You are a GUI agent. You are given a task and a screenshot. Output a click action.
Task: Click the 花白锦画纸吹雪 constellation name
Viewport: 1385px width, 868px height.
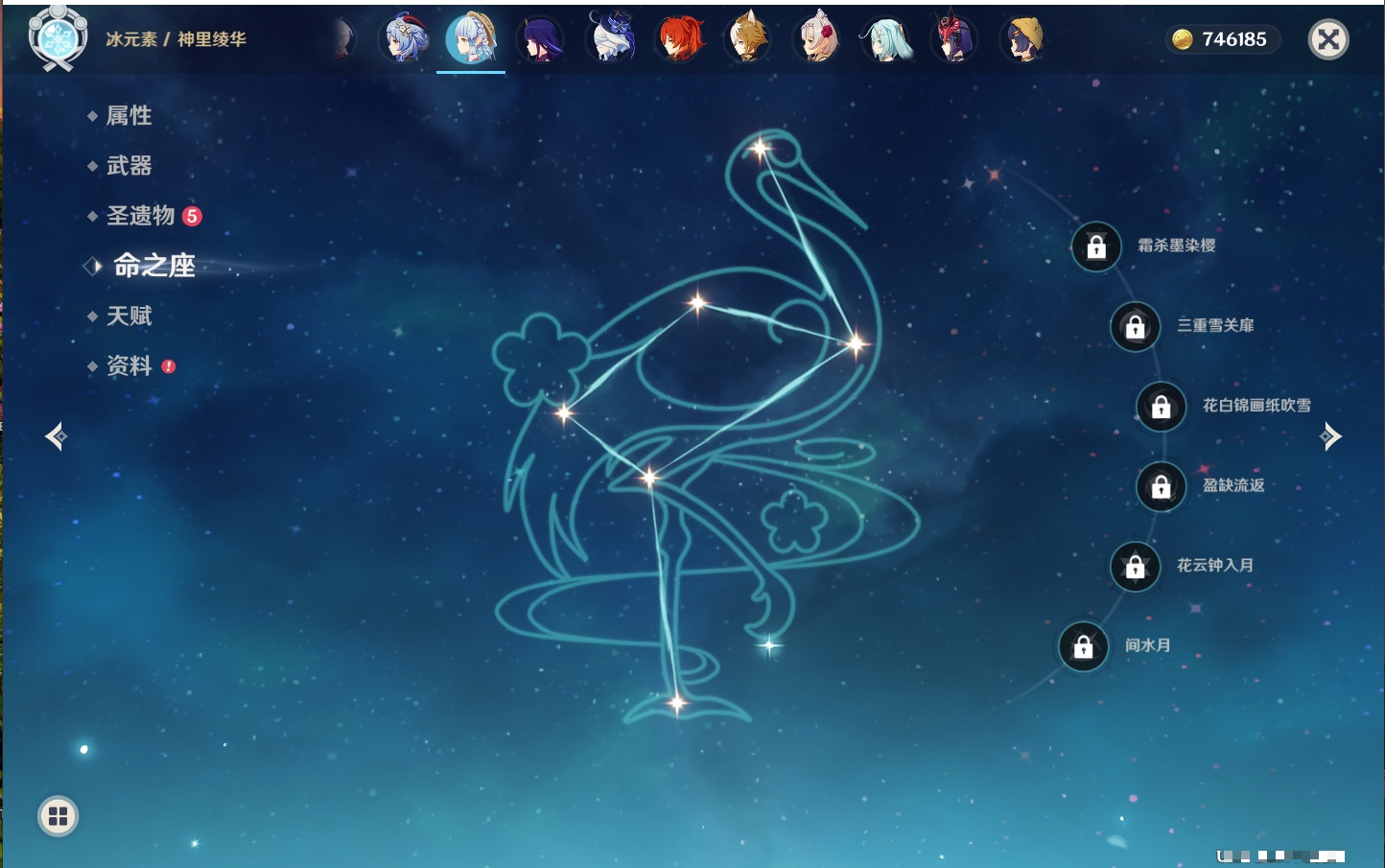coord(1256,406)
